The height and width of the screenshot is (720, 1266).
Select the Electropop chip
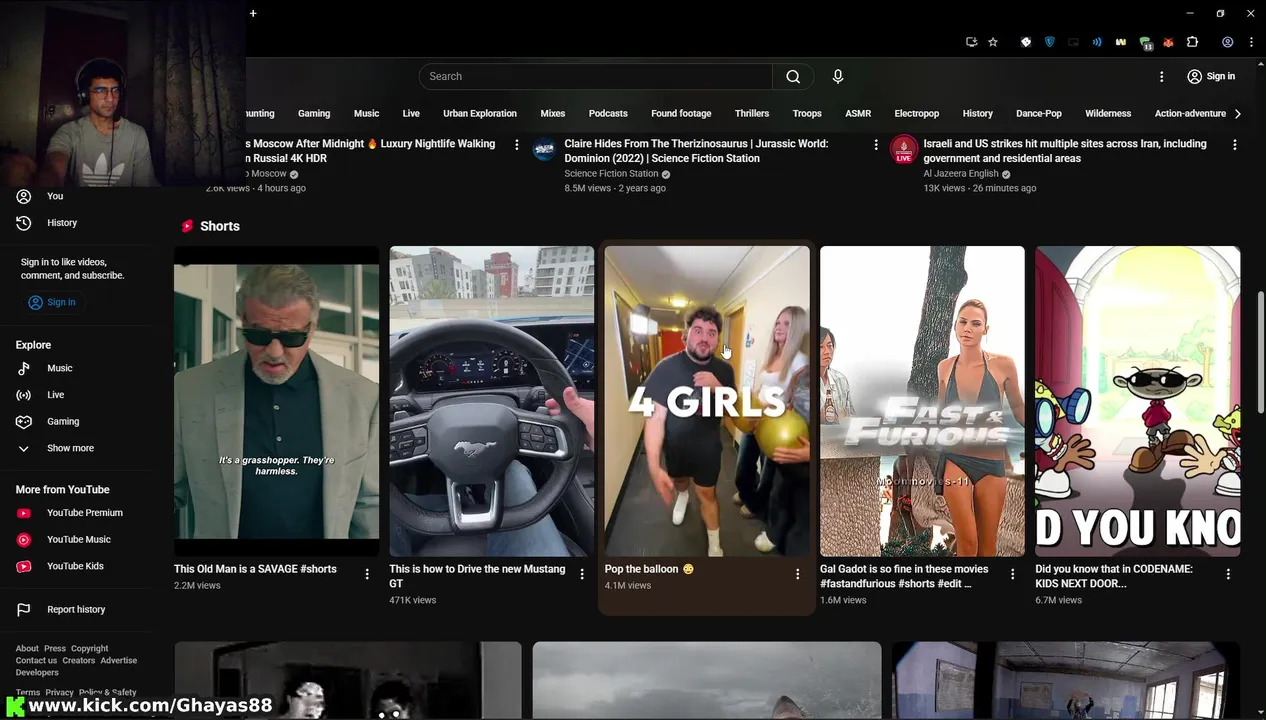(x=917, y=114)
